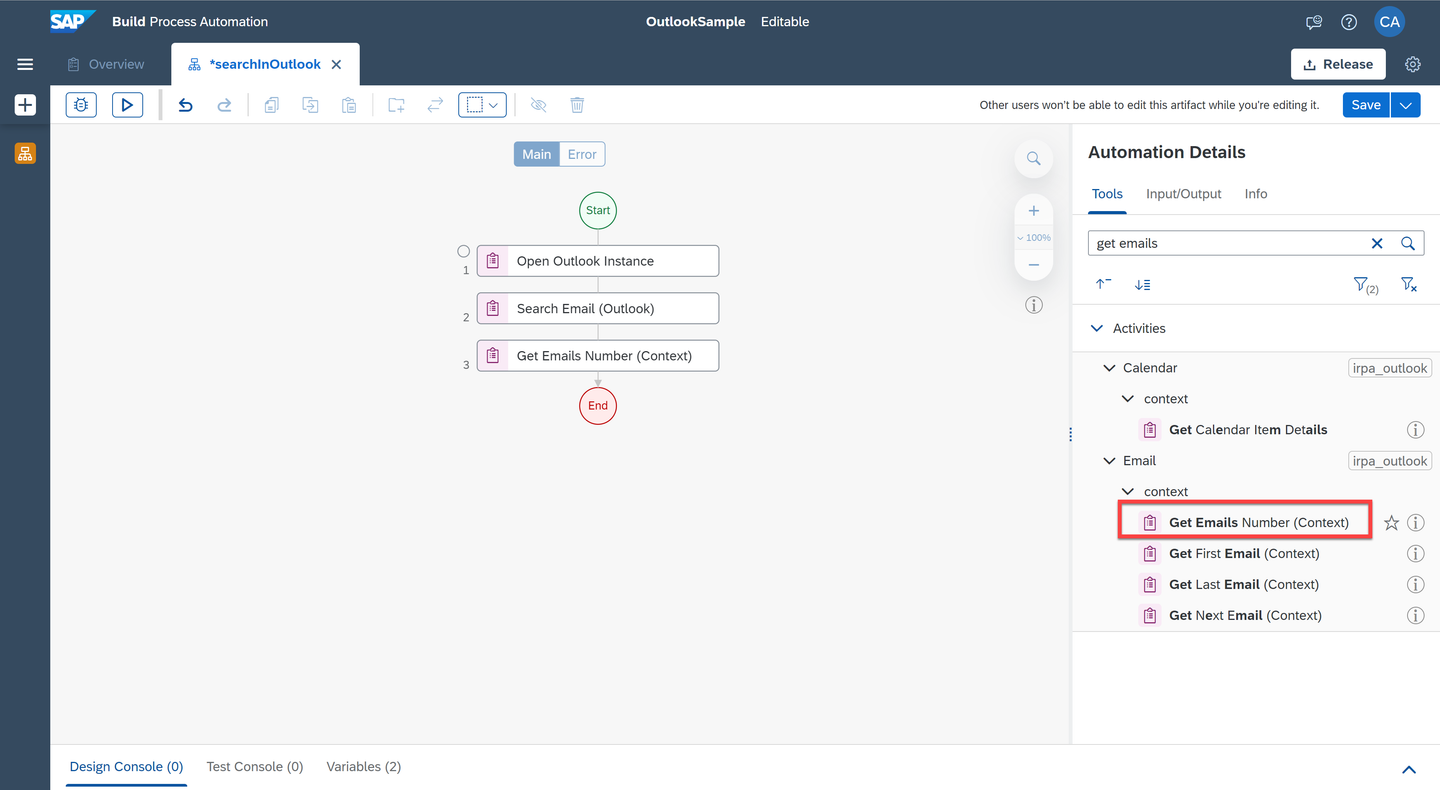
Task: Click the Save button
Action: [1366, 104]
